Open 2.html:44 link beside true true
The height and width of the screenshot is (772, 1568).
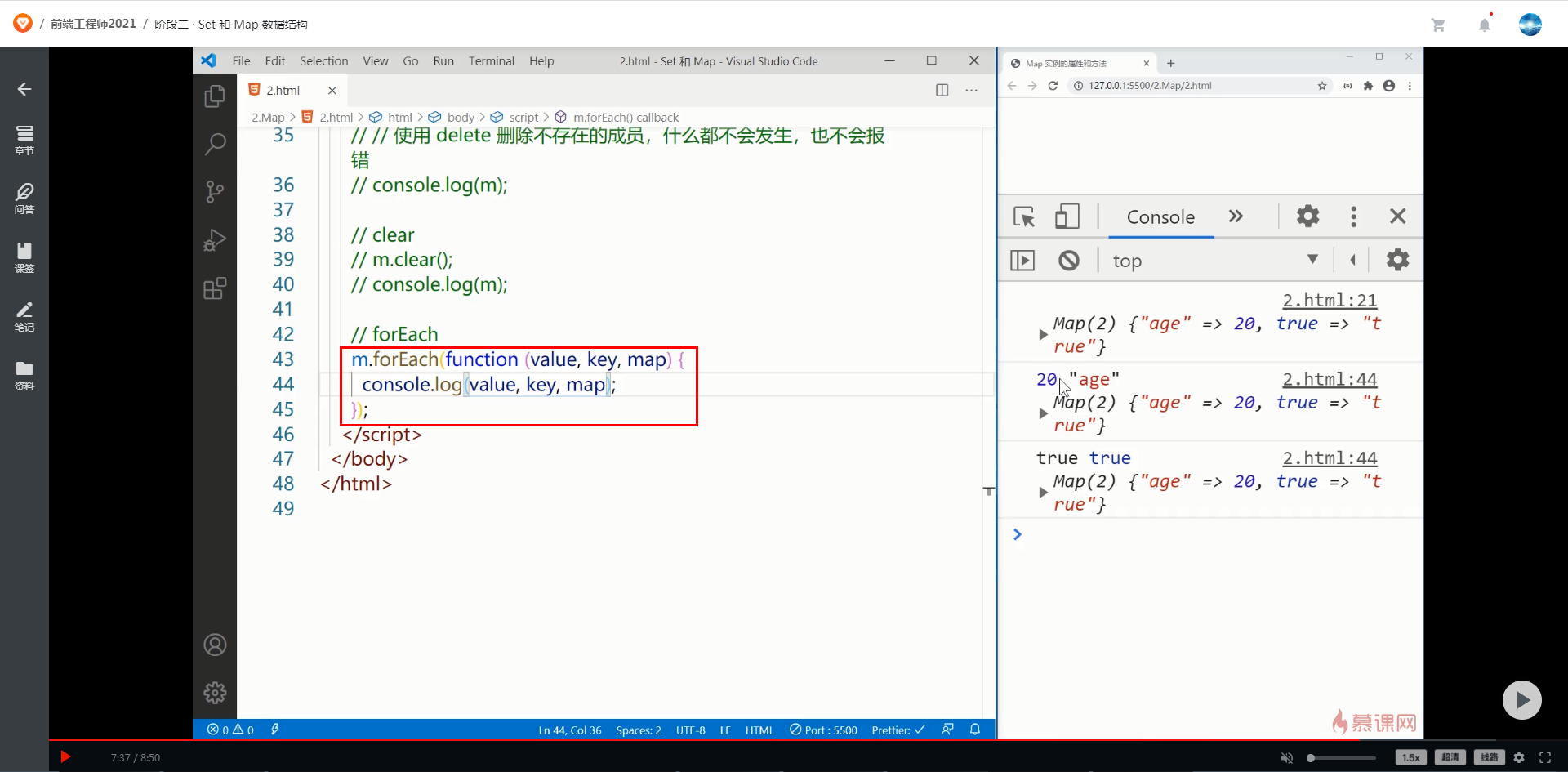(x=1330, y=458)
